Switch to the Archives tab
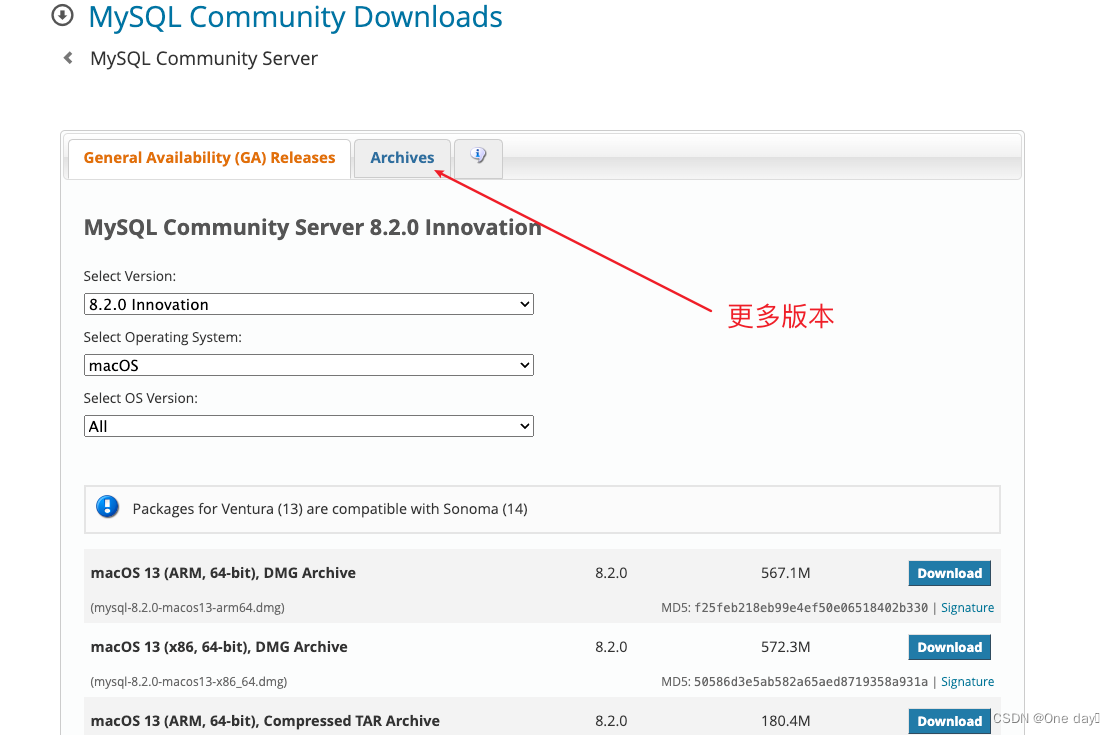Screen dimensions: 1115x735 [402, 158]
